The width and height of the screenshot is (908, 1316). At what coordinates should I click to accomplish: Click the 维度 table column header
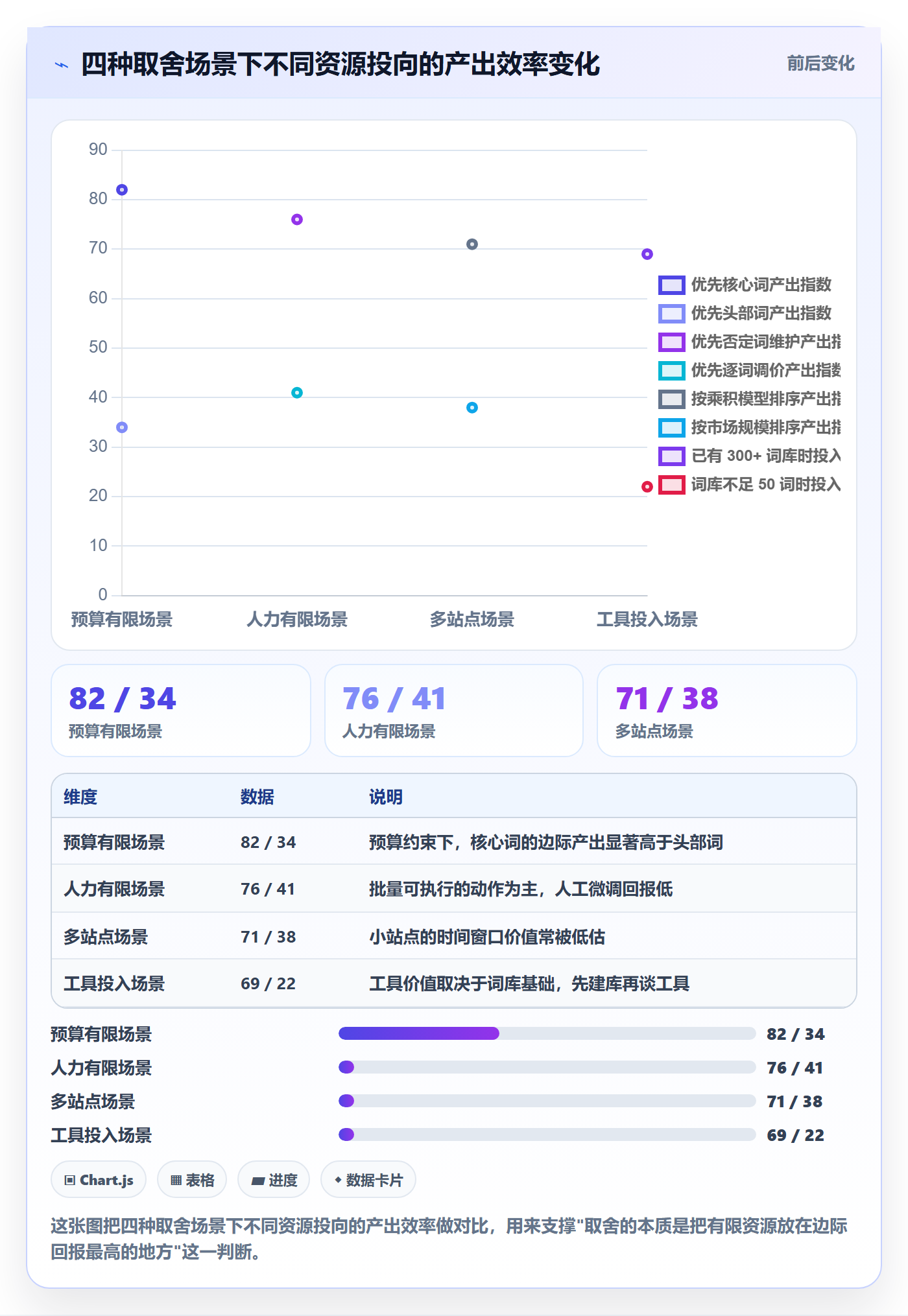point(80,797)
